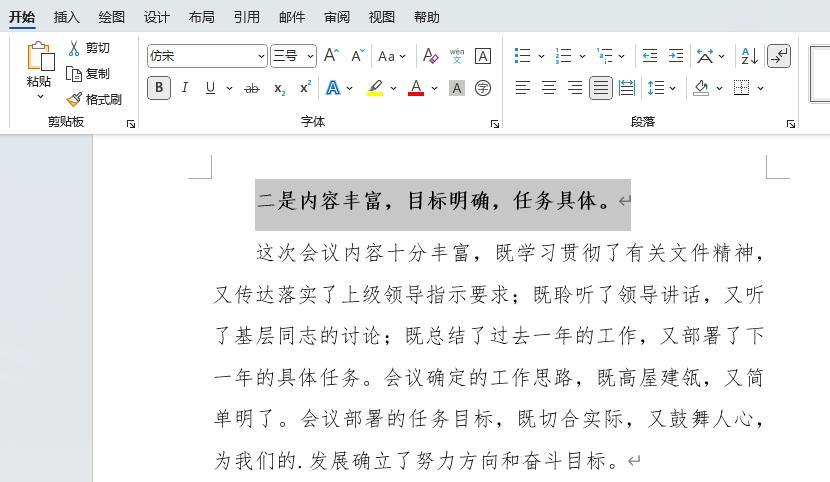Toggle Italic formatting
The height and width of the screenshot is (482, 830).
[x=184, y=88]
